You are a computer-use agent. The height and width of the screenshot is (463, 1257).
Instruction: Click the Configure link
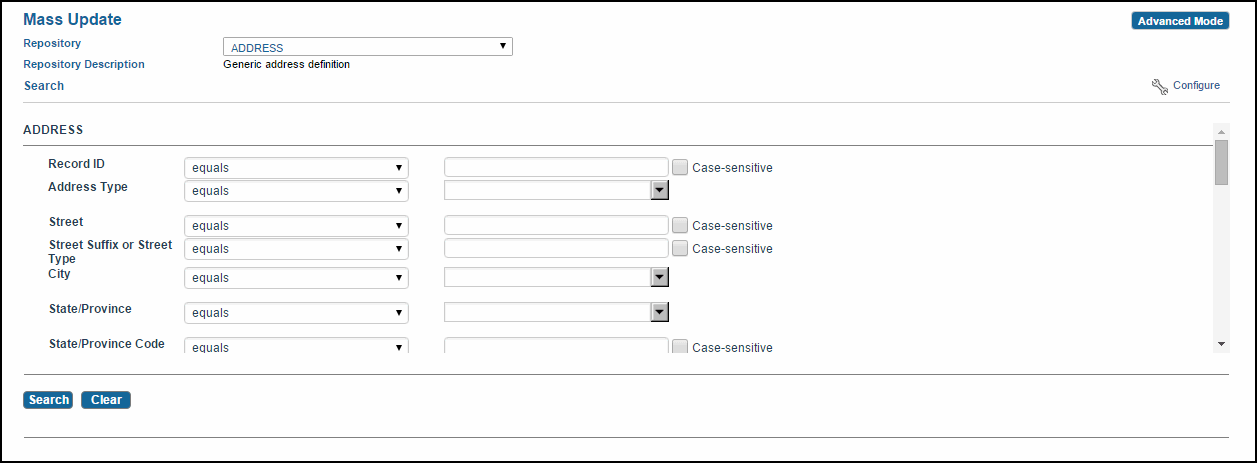point(1196,86)
